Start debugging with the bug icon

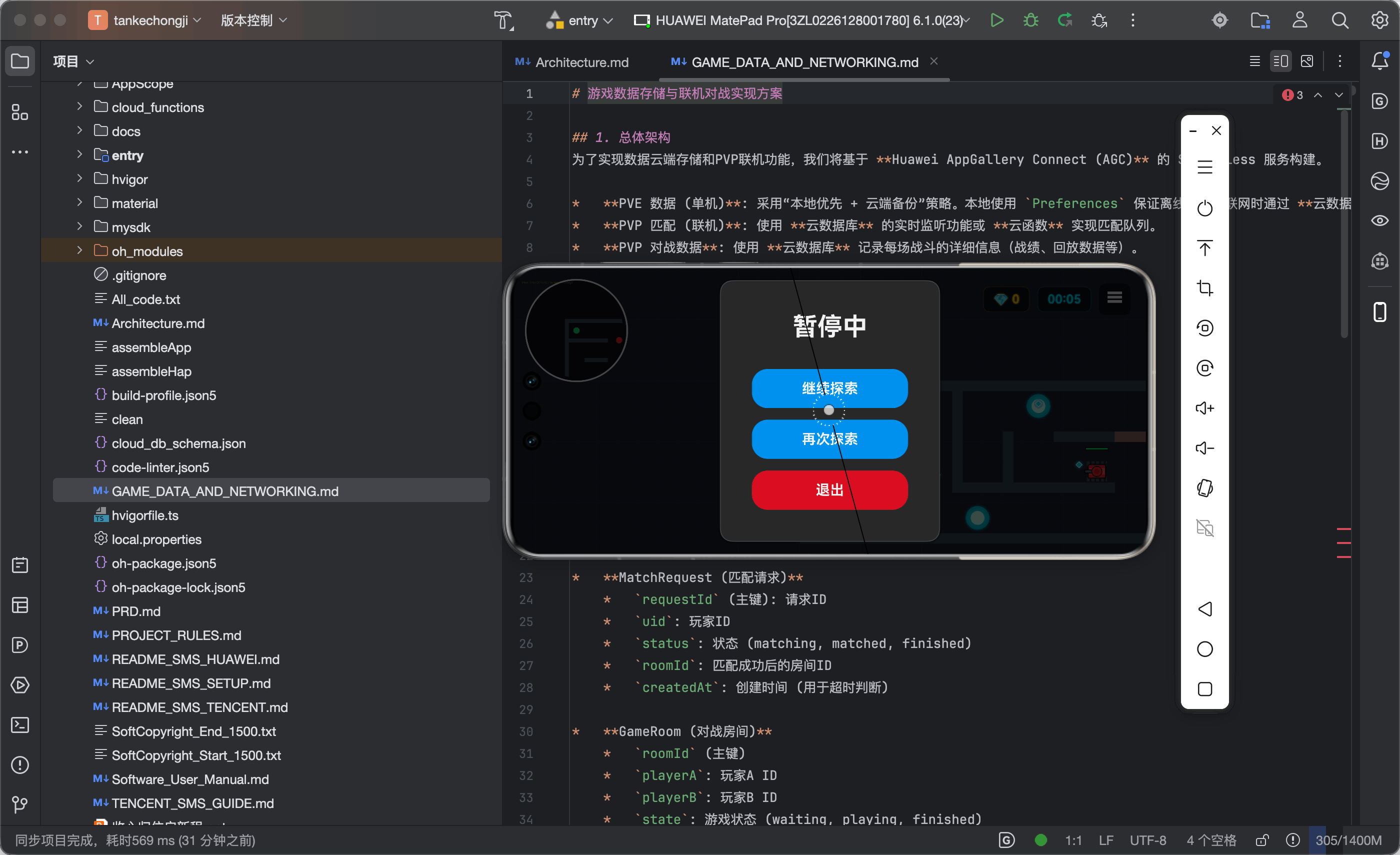point(1030,20)
